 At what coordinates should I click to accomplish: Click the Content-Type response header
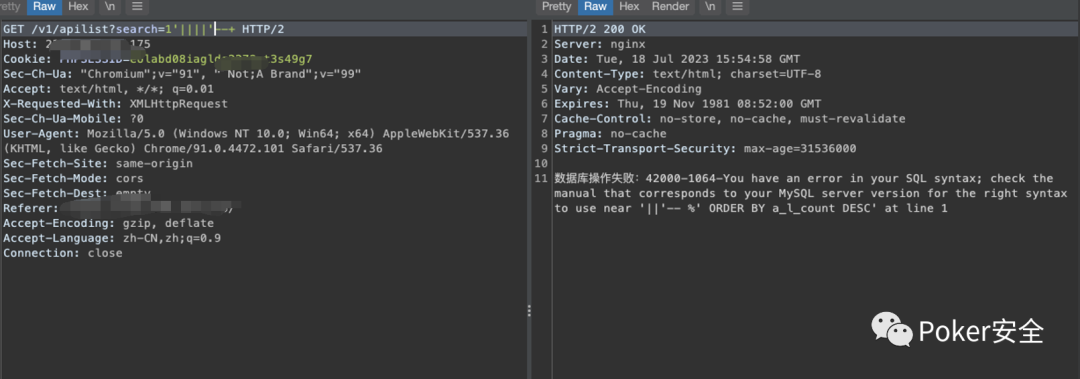coord(687,74)
